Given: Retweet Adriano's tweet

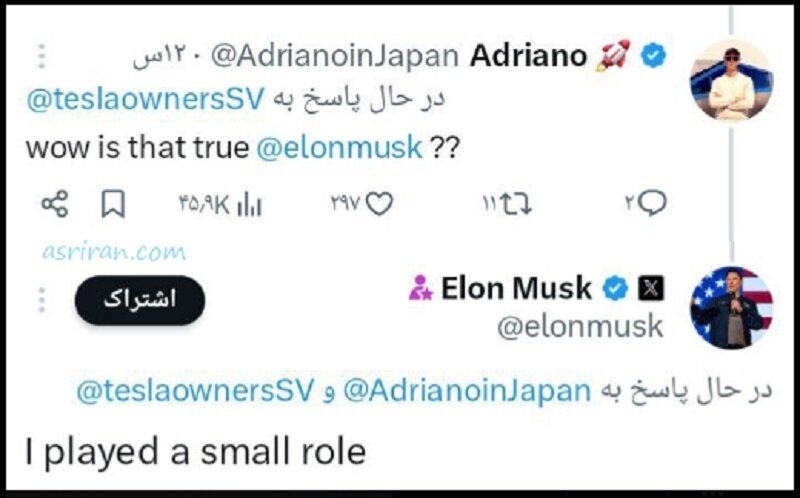Looking at the screenshot, I should (518, 205).
